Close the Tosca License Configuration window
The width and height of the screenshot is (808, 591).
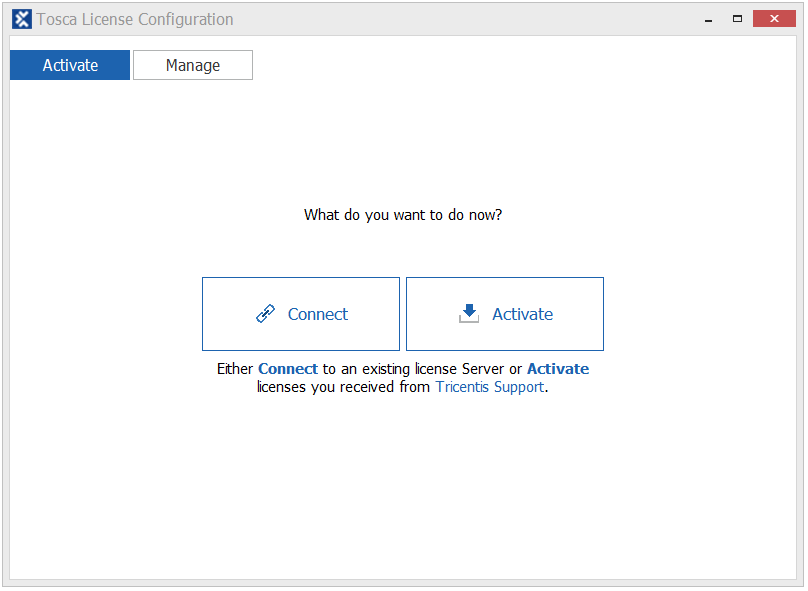(774, 19)
